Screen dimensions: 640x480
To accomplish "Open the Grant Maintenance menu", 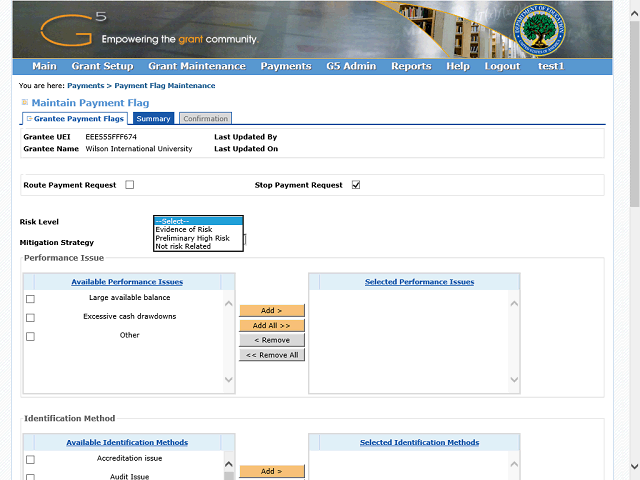I will (196, 66).
